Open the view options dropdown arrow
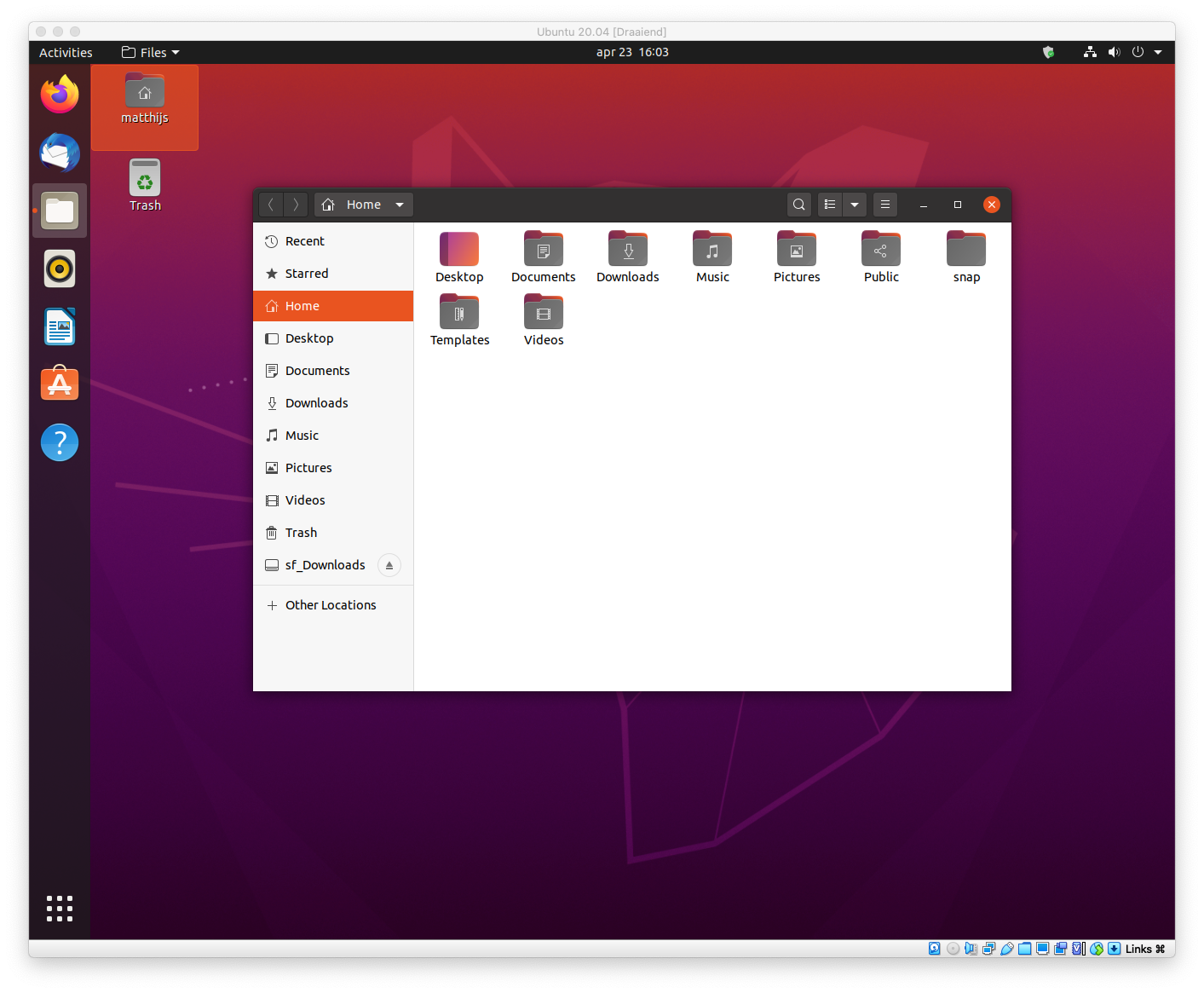Image resolution: width=1204 pixels, height=993 pixels. pyautogui.click(x=855, y=205)
